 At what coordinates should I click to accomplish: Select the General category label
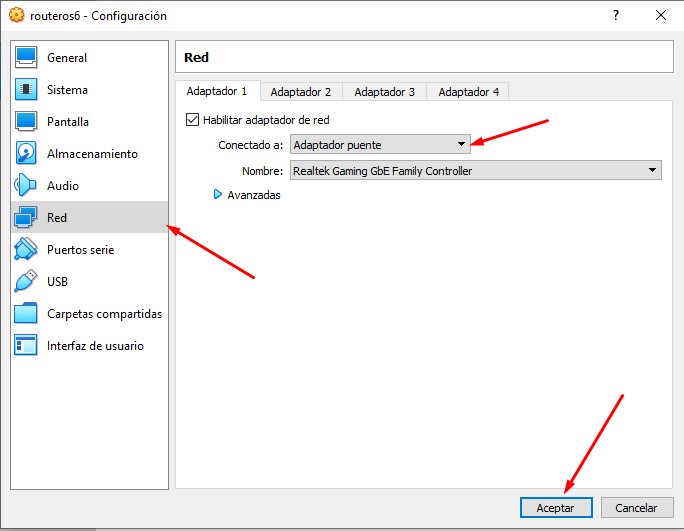[x=67, y=58]
